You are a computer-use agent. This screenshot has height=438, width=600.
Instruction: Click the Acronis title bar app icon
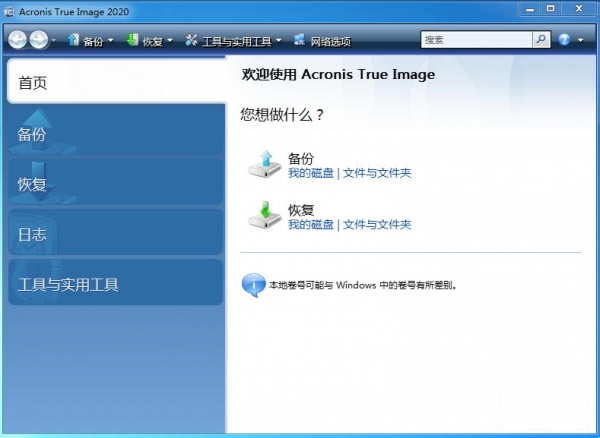[x=9, y=12]
